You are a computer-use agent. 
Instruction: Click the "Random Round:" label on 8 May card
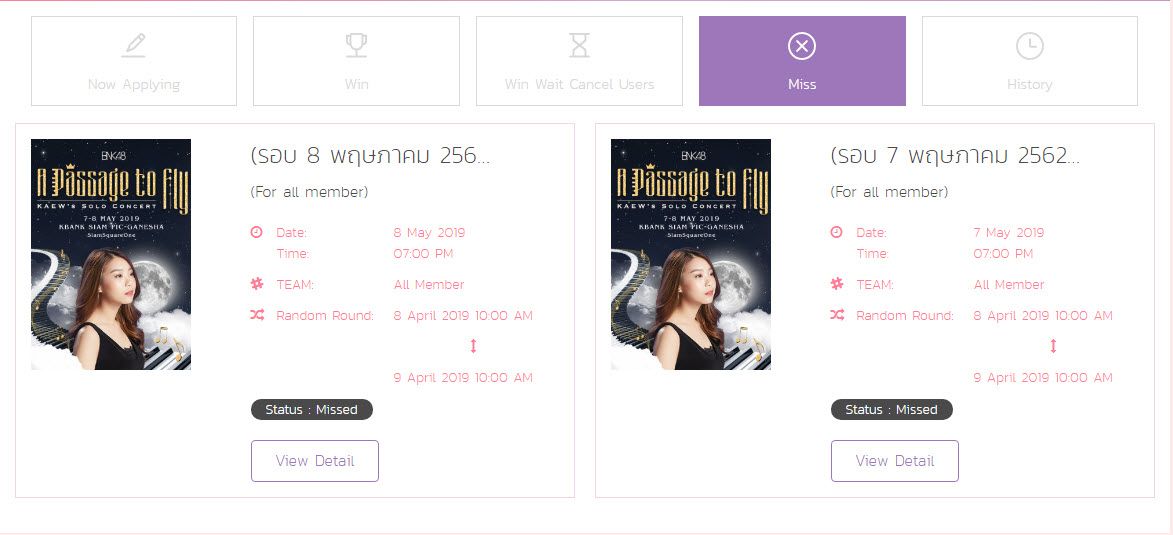point(325,316)
